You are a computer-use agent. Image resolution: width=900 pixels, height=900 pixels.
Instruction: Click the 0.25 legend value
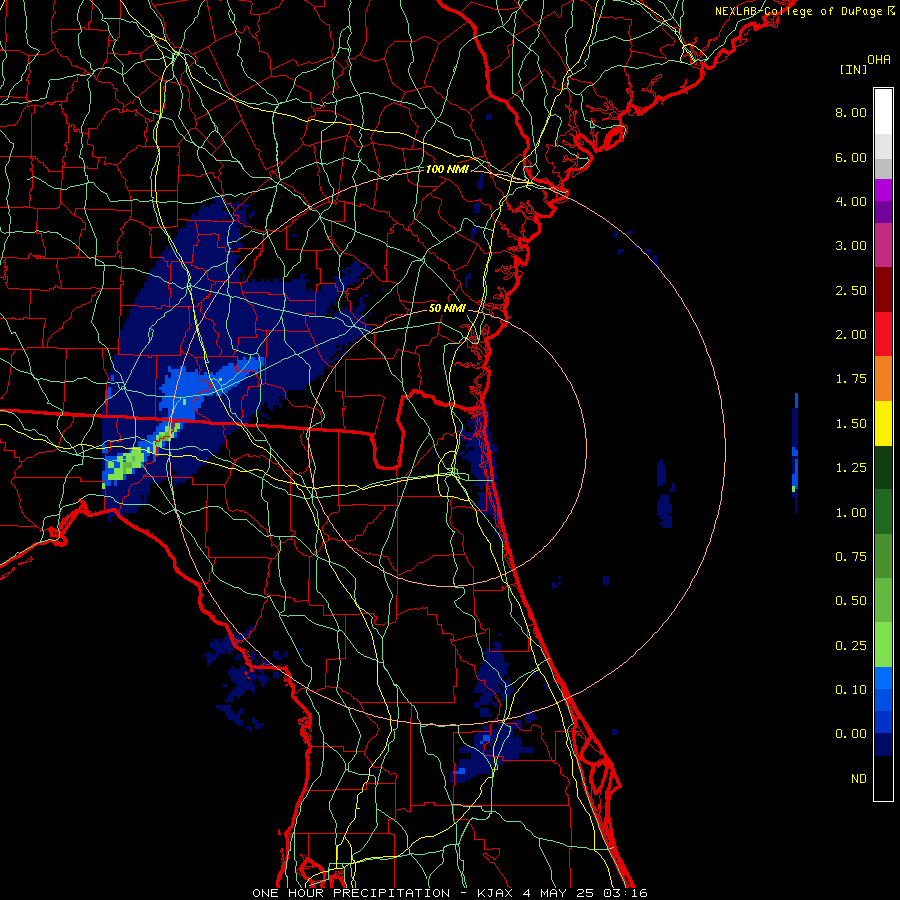click(x=851, y=646)
